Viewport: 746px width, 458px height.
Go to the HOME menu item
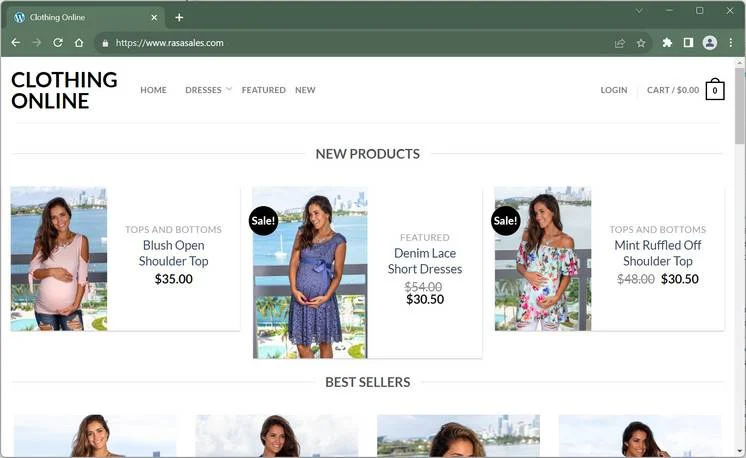(153, 90)
